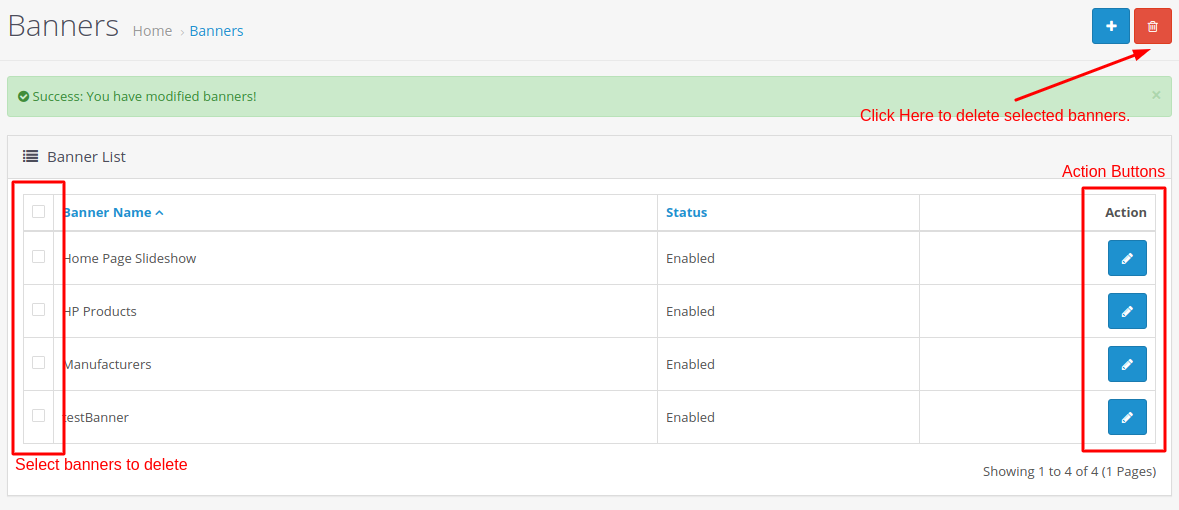
Task: Check the Manufacturers checkbox
Action: coord(38,363)
